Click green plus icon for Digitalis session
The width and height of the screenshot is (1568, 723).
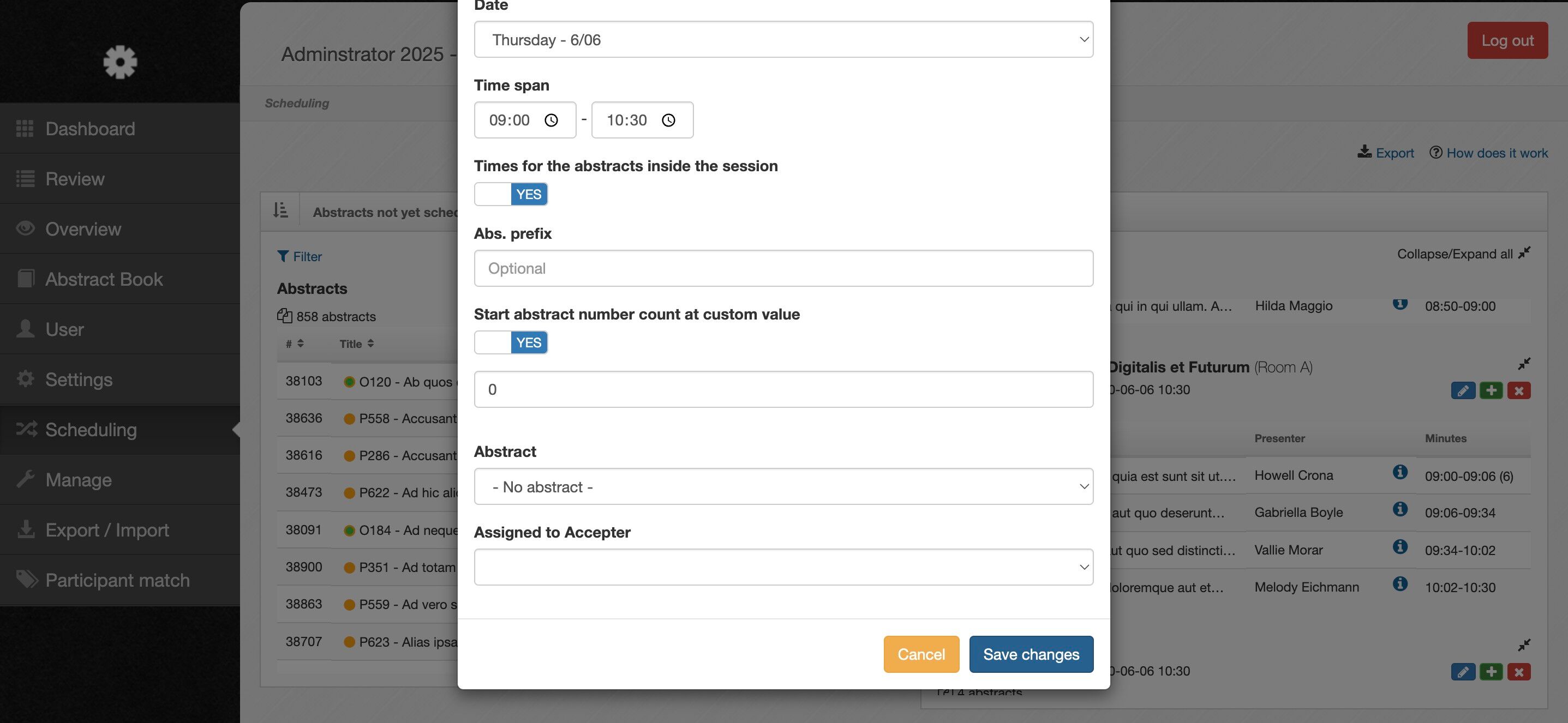[1491, 391]
